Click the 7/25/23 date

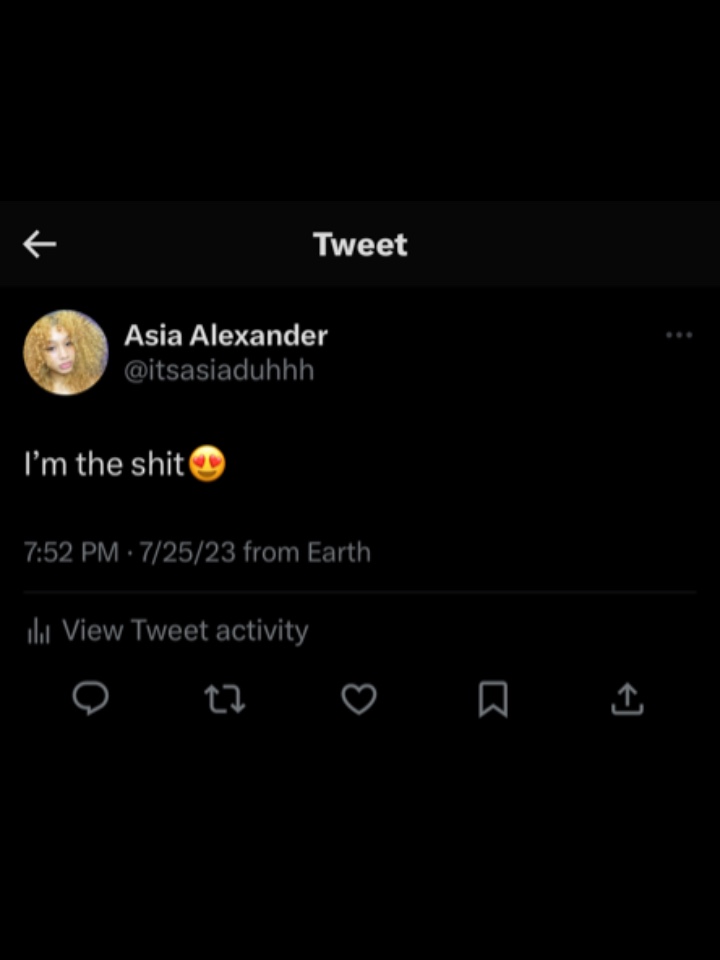point(187,553)
